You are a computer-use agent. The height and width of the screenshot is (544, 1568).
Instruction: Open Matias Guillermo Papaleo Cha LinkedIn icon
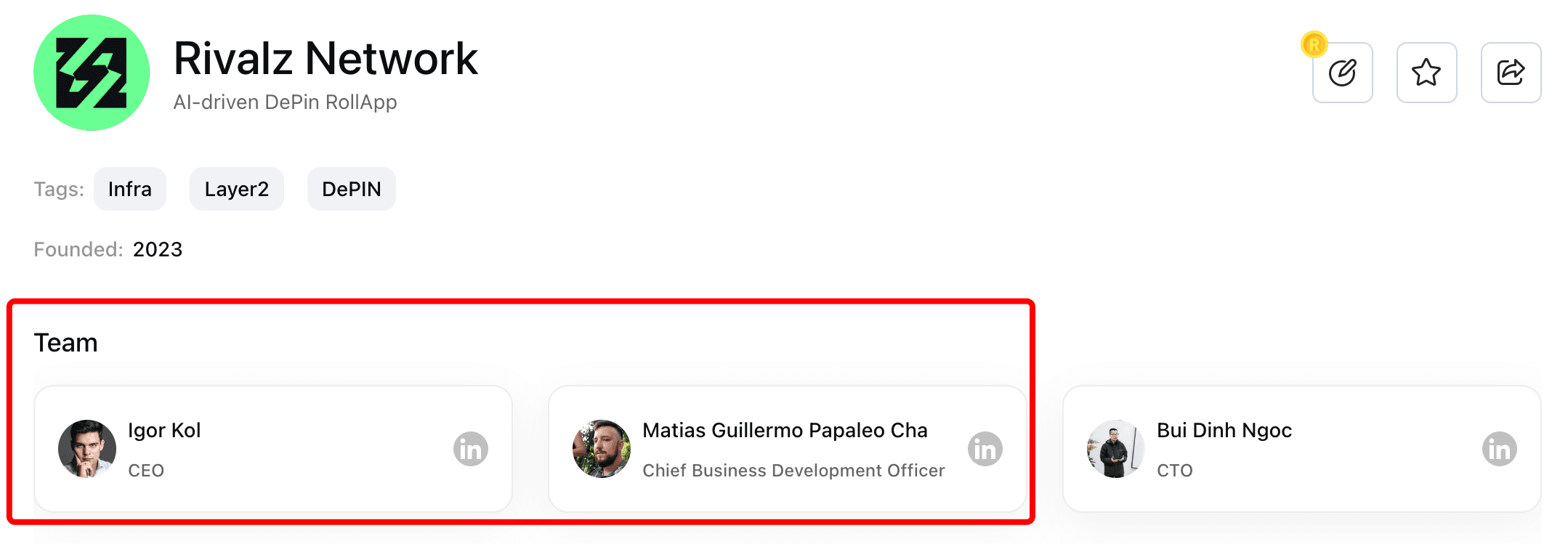click(x=985, y=449)
